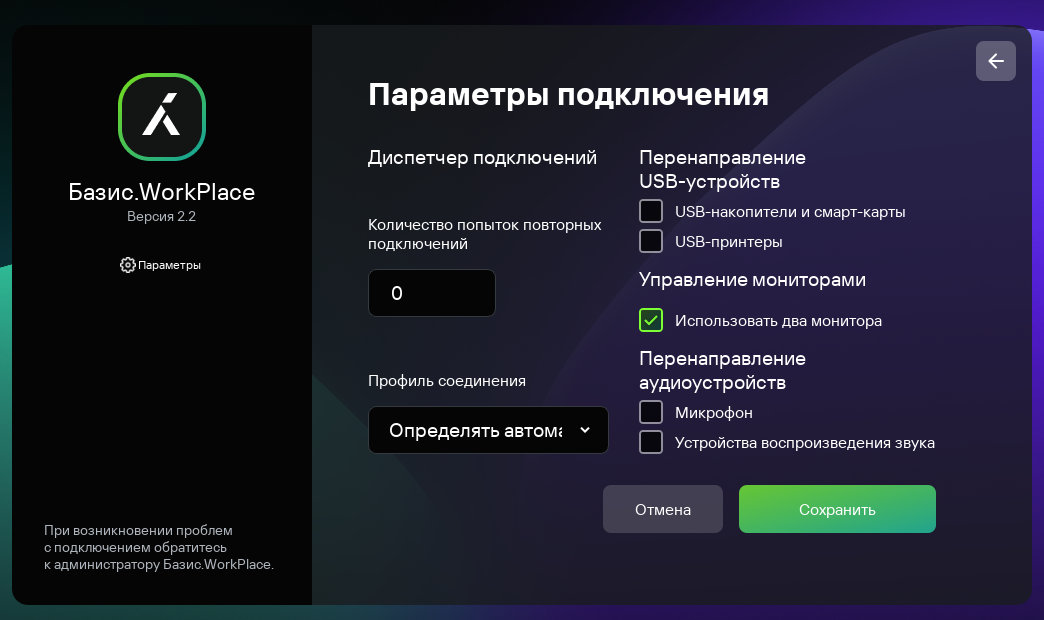This screenshot has height=620, width=1044.
Task: Open the Определять автоматически connection profile dropdown
Action: 488,430
